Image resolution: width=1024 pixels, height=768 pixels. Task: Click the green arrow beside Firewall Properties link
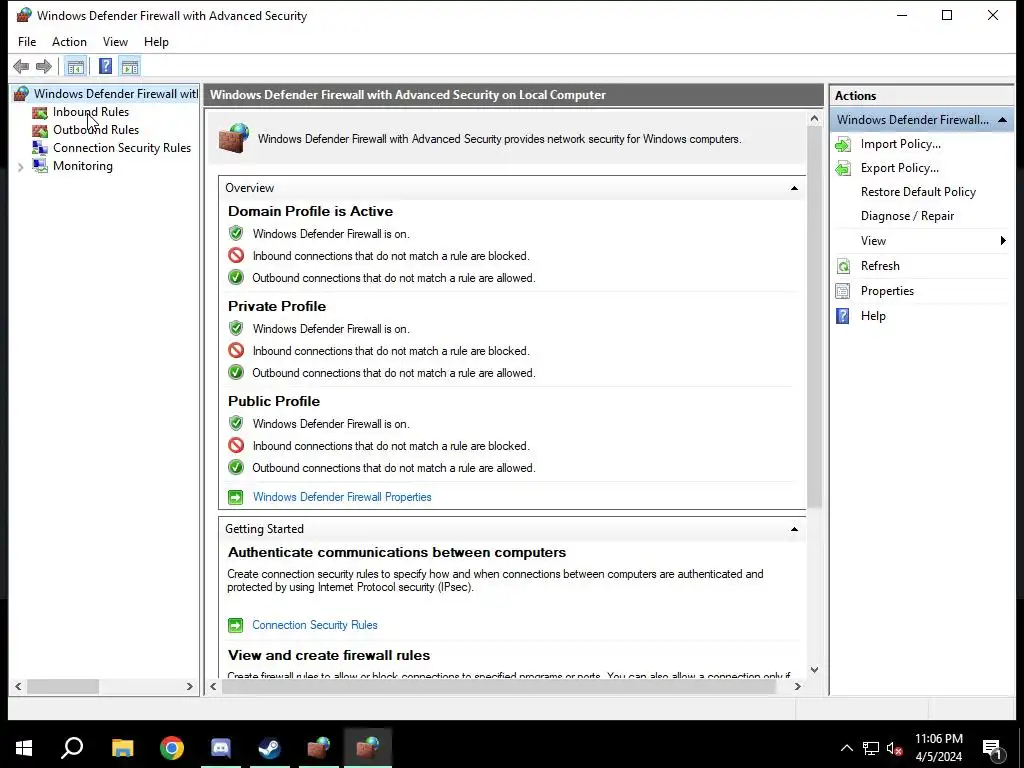pos(235,497)
